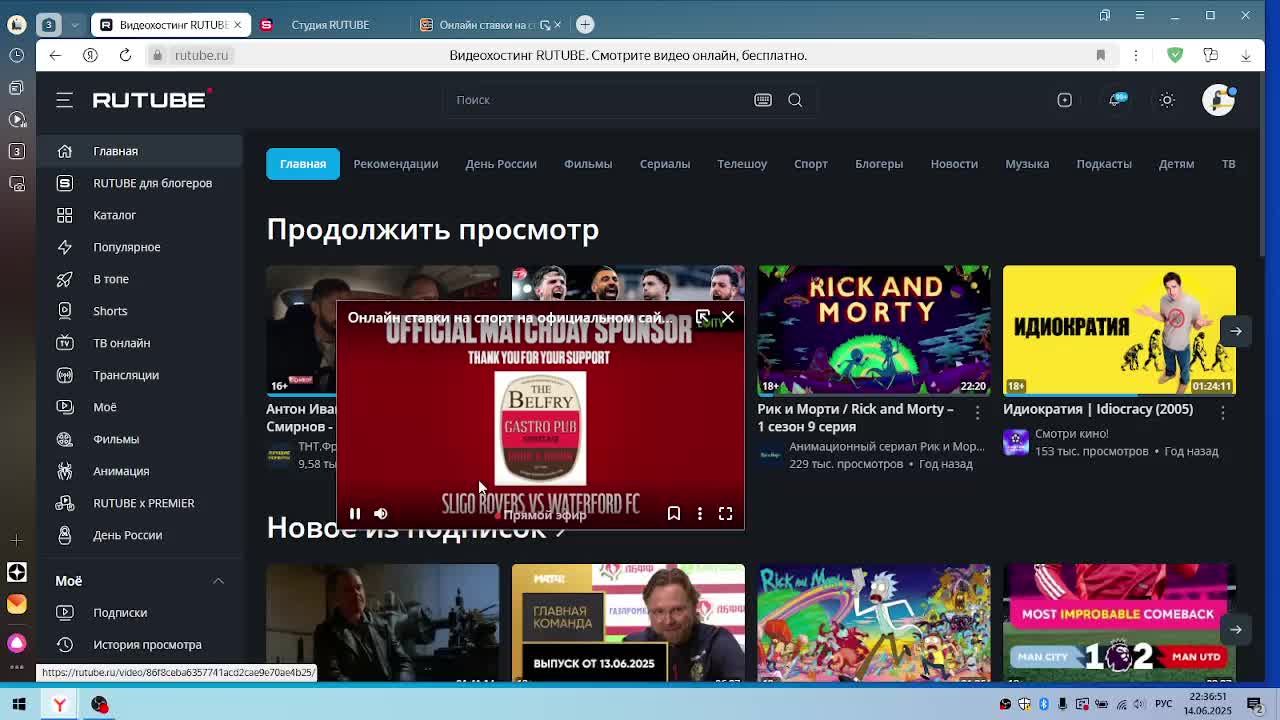Screen dimensions: 1280x720
Task: Toggle the site light/dark theme
Action: coord(1167,100)
